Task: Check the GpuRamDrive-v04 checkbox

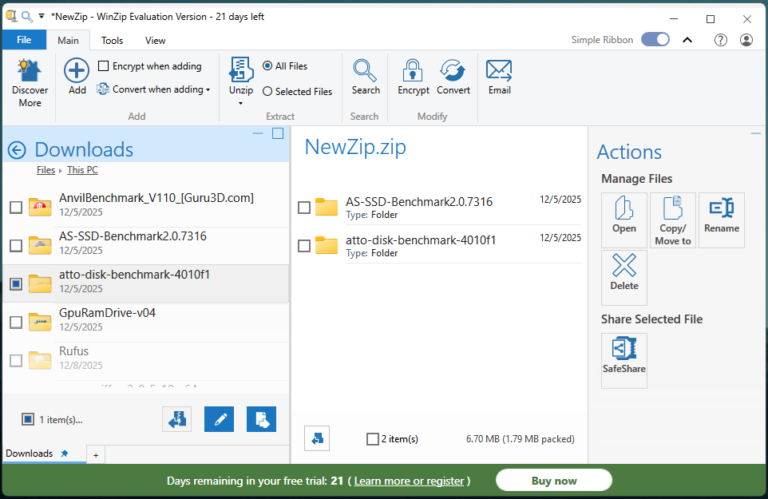Action: click(16, 322)
